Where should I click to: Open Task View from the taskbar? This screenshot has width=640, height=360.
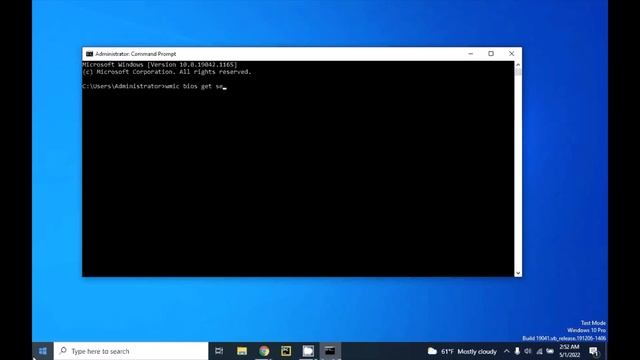click(219, 351)
